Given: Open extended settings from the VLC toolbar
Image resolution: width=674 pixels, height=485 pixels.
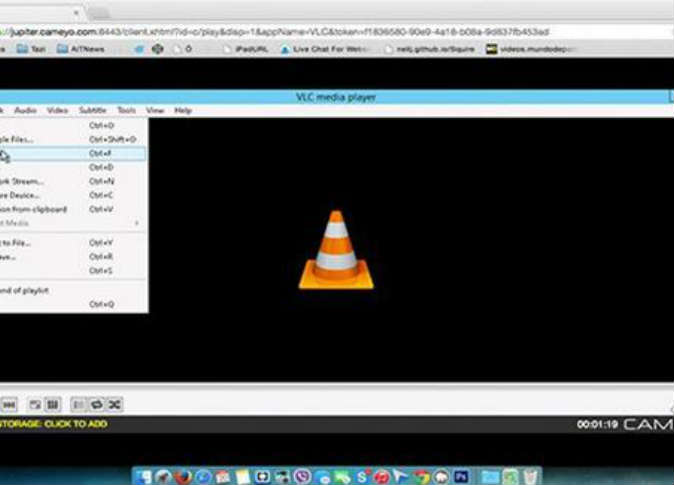Looking at the screenshot, I should point(52,404).
